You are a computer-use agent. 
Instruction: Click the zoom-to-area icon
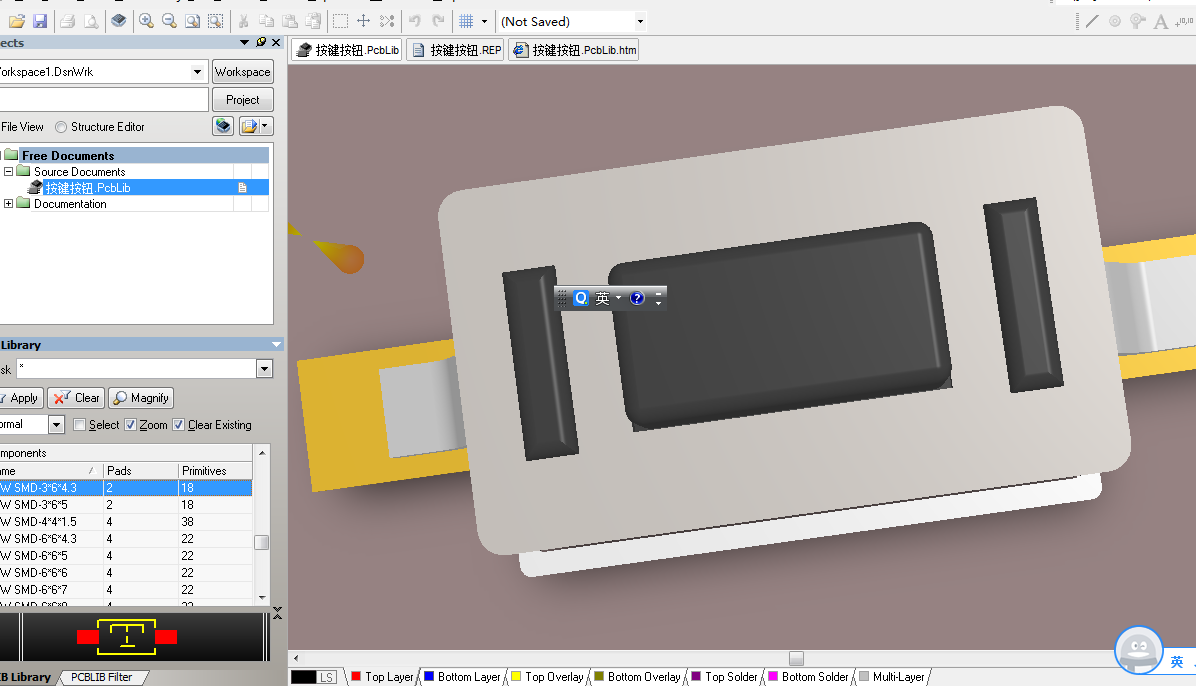[216, 21]
